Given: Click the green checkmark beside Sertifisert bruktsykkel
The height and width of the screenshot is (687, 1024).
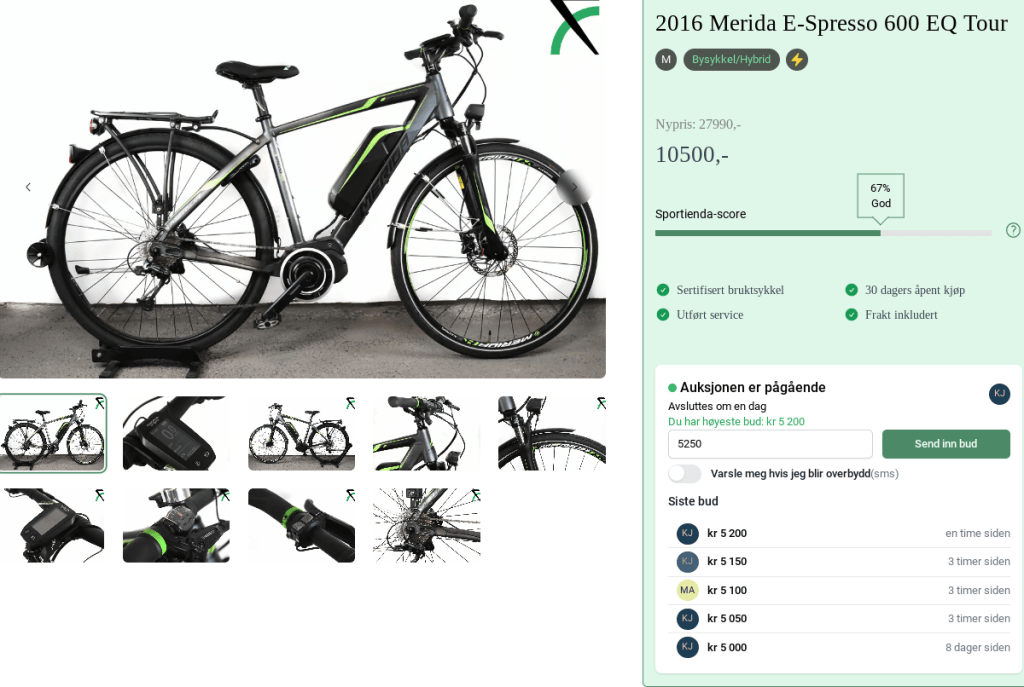Looking at the screenshot, I should pos(663,290).
